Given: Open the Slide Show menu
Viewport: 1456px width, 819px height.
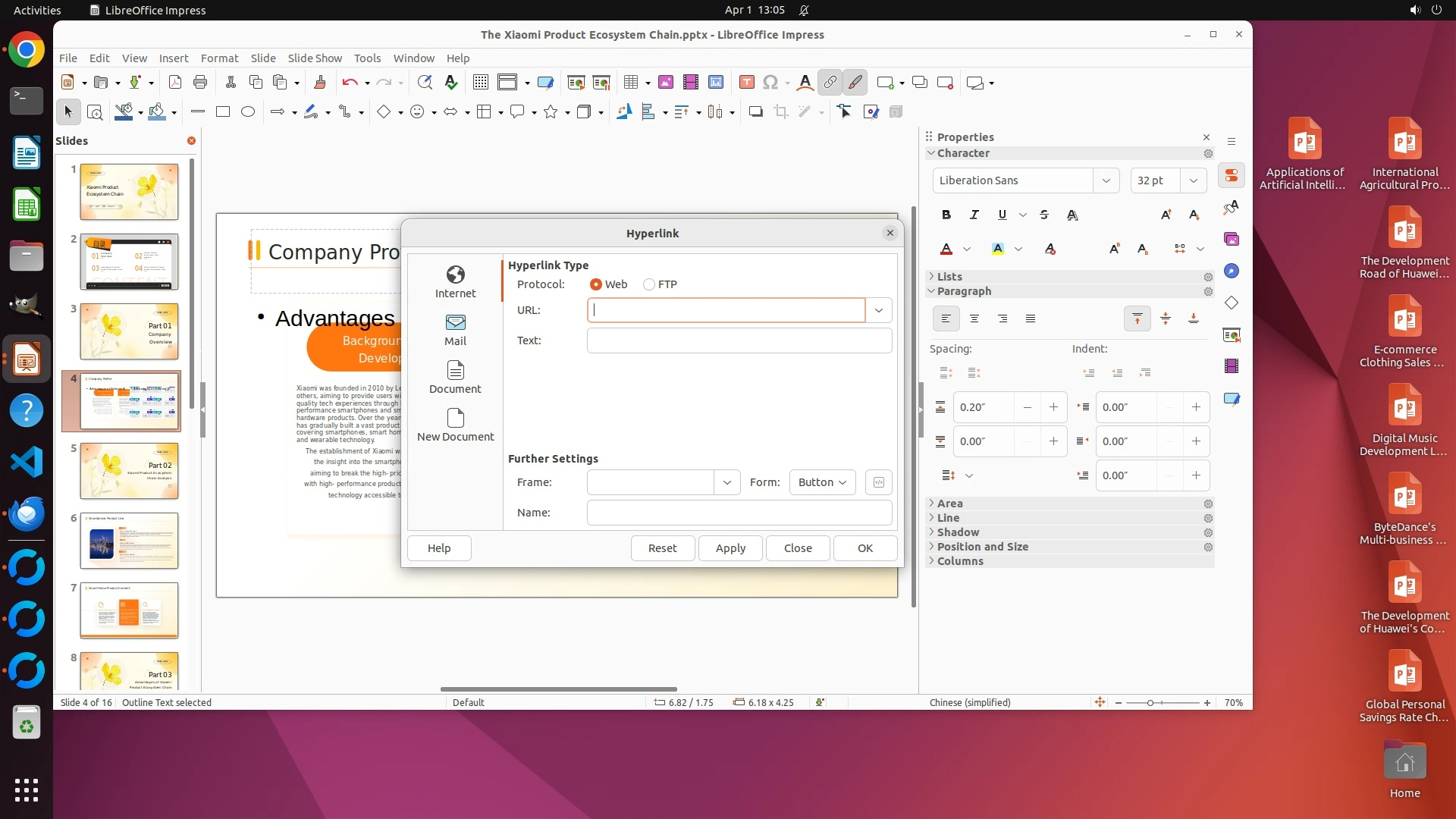Looking at the screenshot, I should (x=315, y=58).
